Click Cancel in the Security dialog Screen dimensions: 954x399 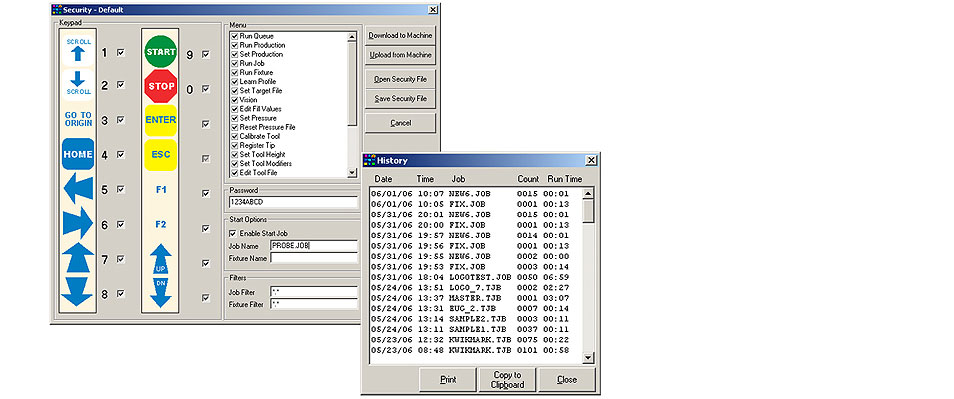click(x=400, y=123)
